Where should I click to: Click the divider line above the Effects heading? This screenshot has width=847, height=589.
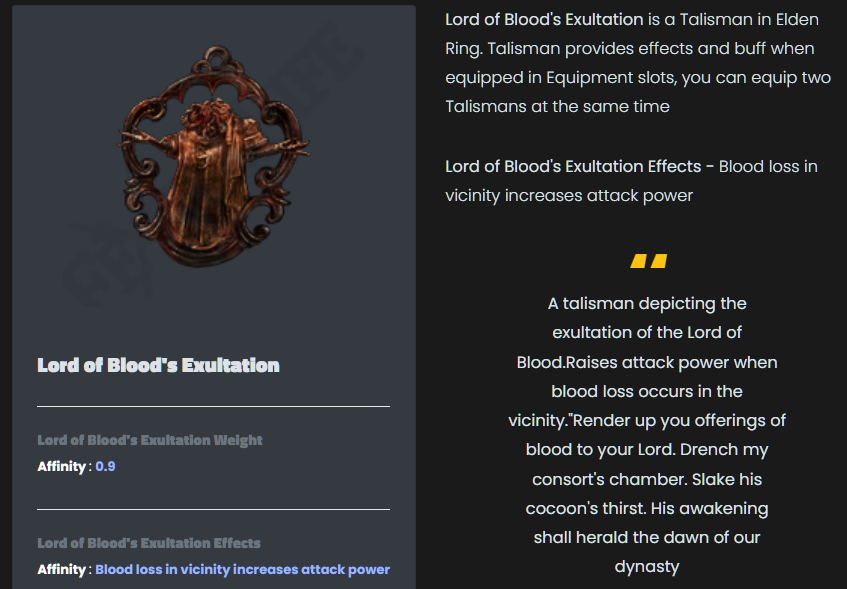[x=213, y=509]
